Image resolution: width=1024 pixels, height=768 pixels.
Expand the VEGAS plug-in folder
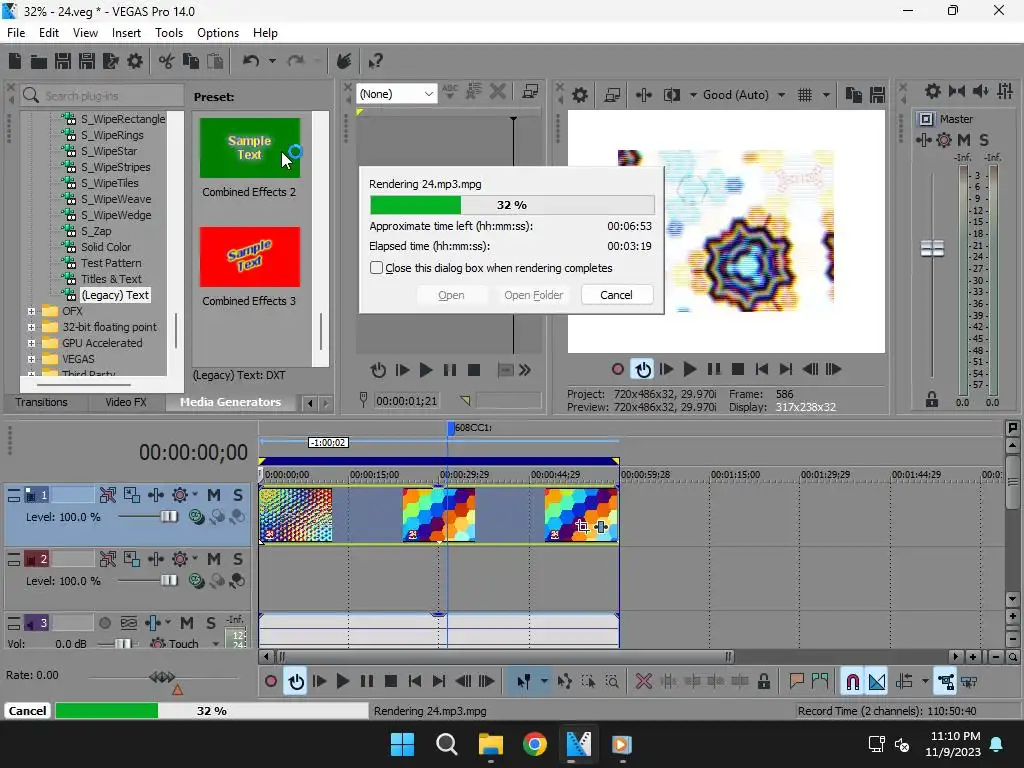click(31, 359)
